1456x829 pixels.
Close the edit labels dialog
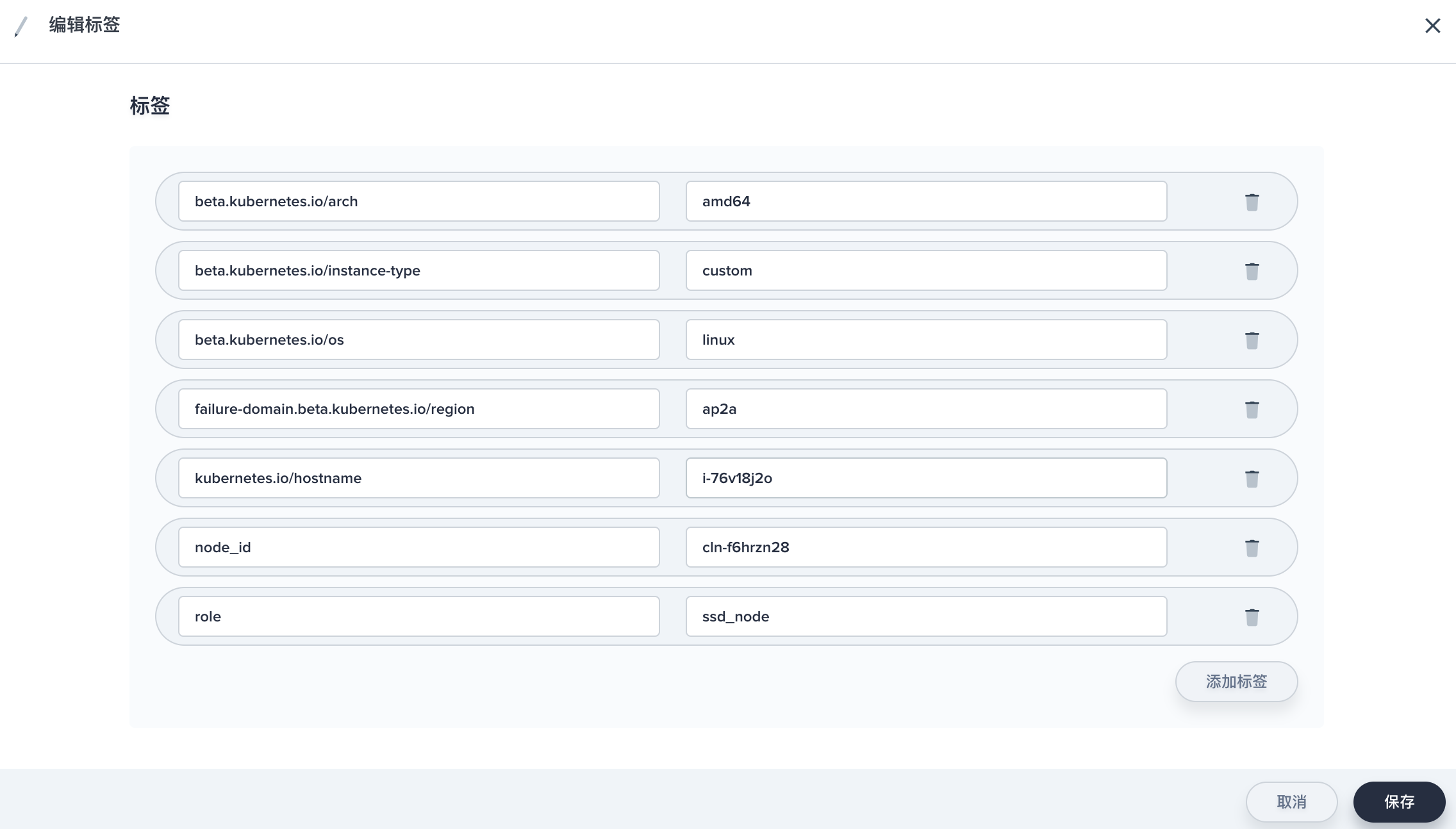tap(1432, 26)
